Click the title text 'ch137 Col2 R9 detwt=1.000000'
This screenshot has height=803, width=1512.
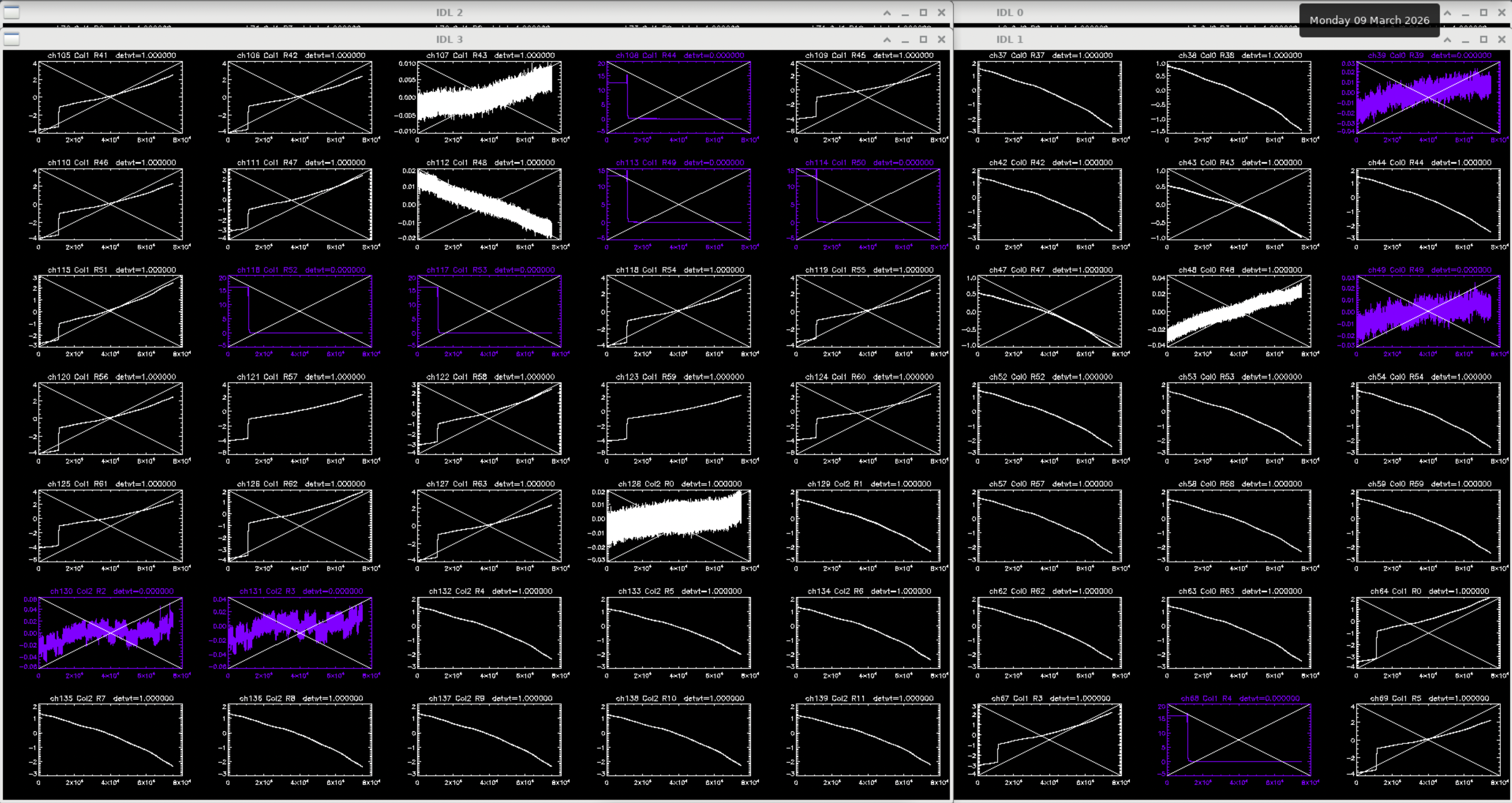pyautogui.click(x=490, y=698)
